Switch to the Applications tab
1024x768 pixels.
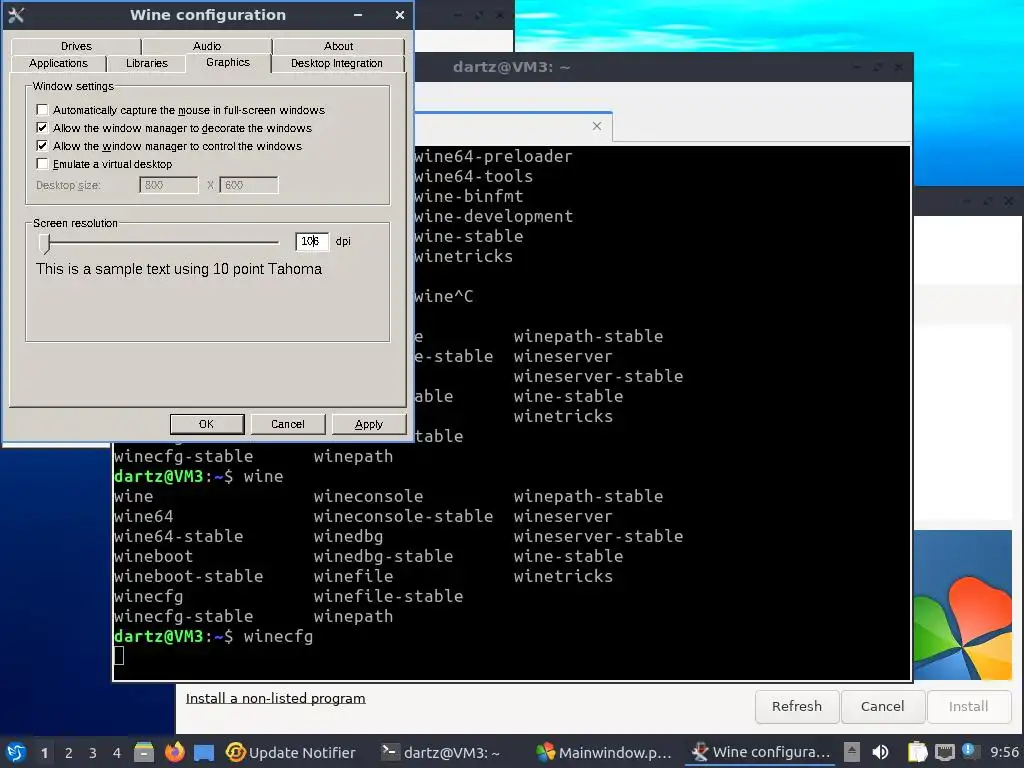tap(58, 63)
